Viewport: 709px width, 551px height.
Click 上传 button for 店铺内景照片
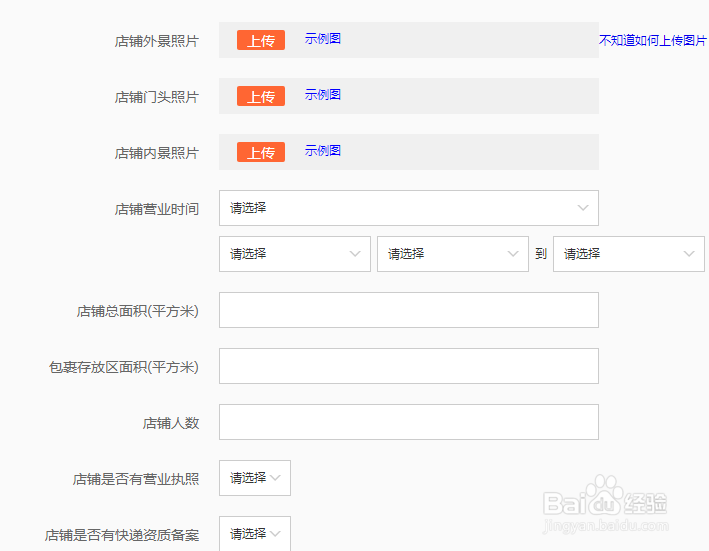tap(261, 152)
